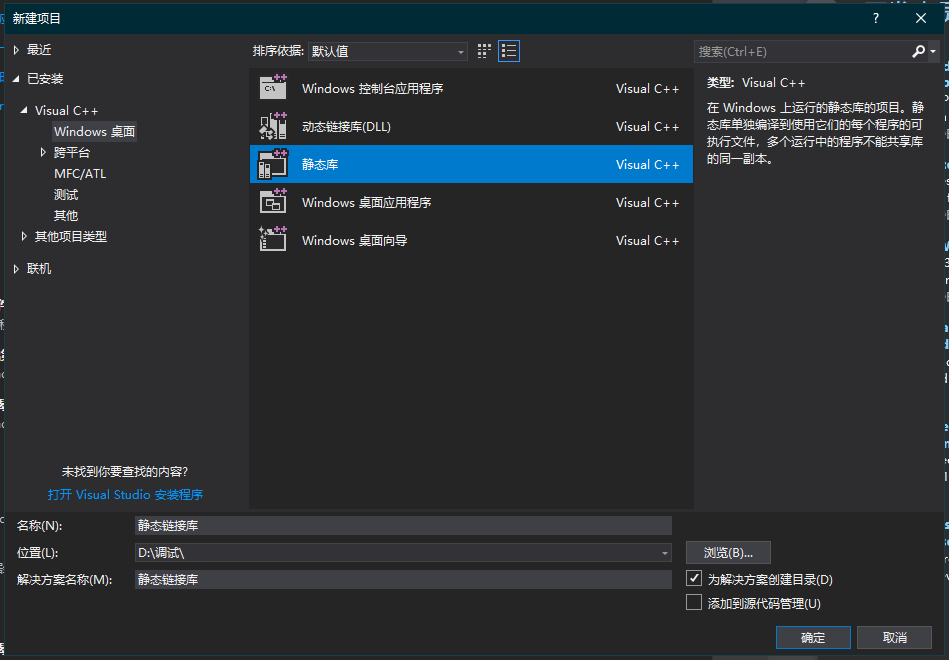The height and width of the screenshot is (660, 949).
Task: Switch to medium icons list view
Action: (509, 51)
